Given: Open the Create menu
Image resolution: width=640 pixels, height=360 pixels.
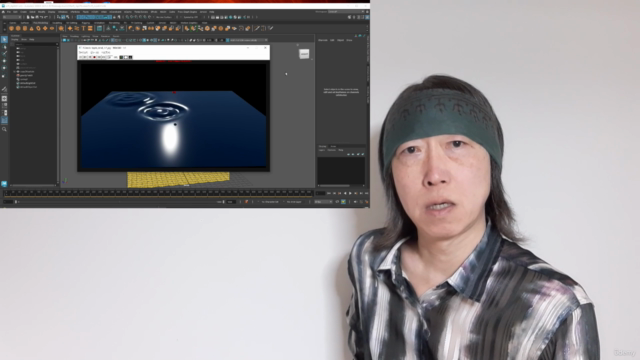Looking at the screenshot, I should (23, 12).
